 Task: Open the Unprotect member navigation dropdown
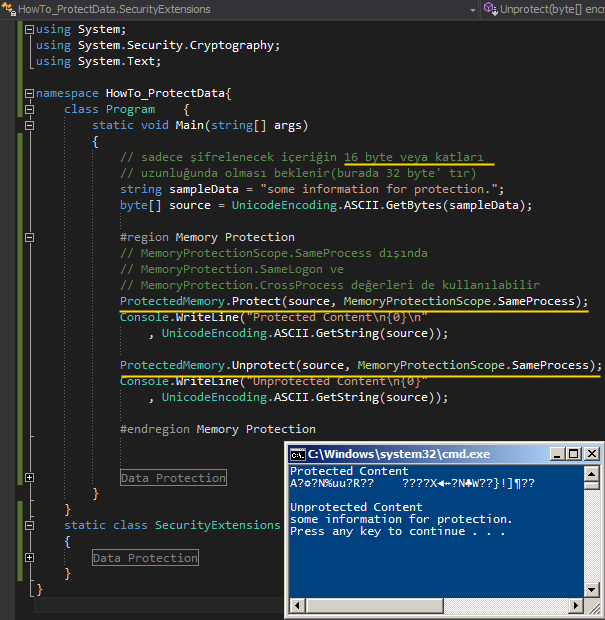coord(548,8)
